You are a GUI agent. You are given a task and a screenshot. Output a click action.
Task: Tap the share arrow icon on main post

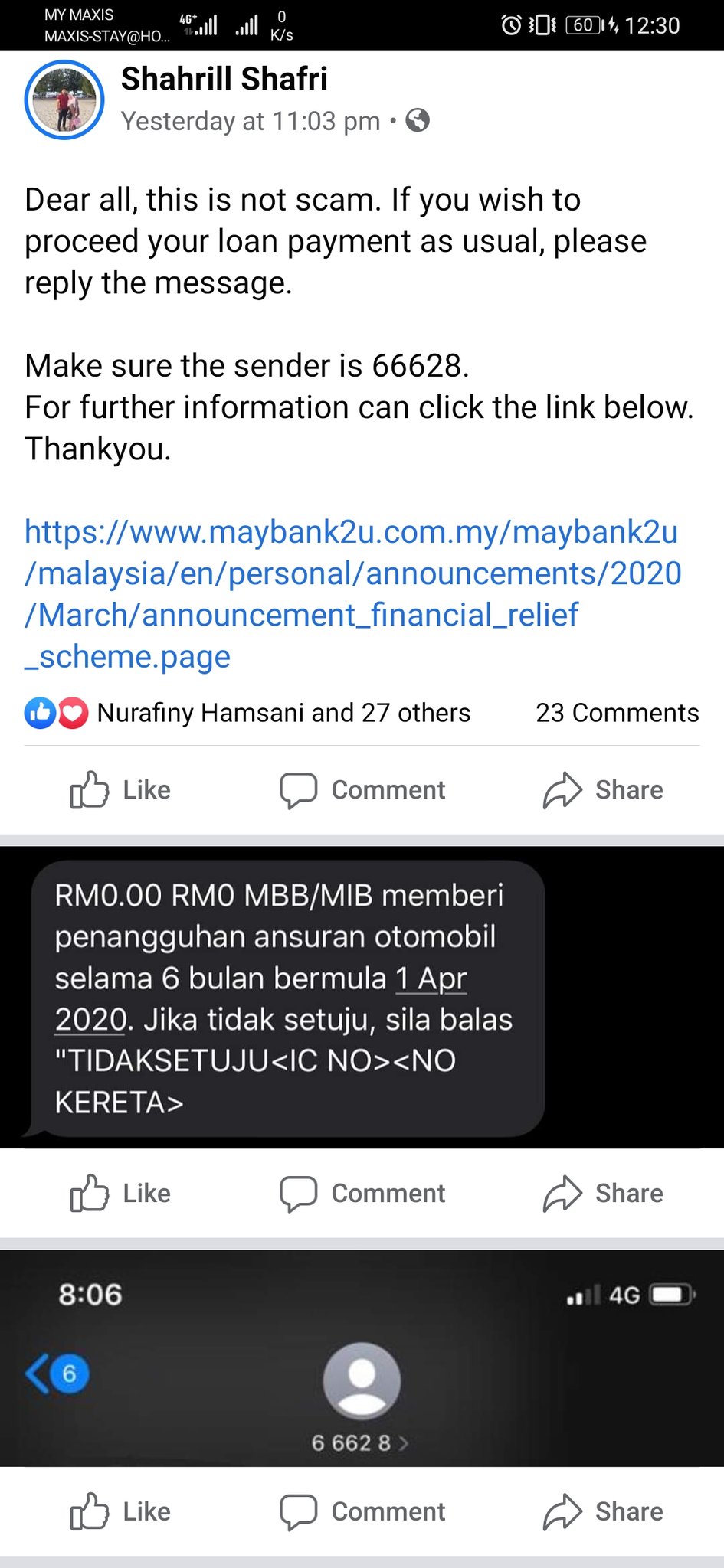click(x=563, y=790)
